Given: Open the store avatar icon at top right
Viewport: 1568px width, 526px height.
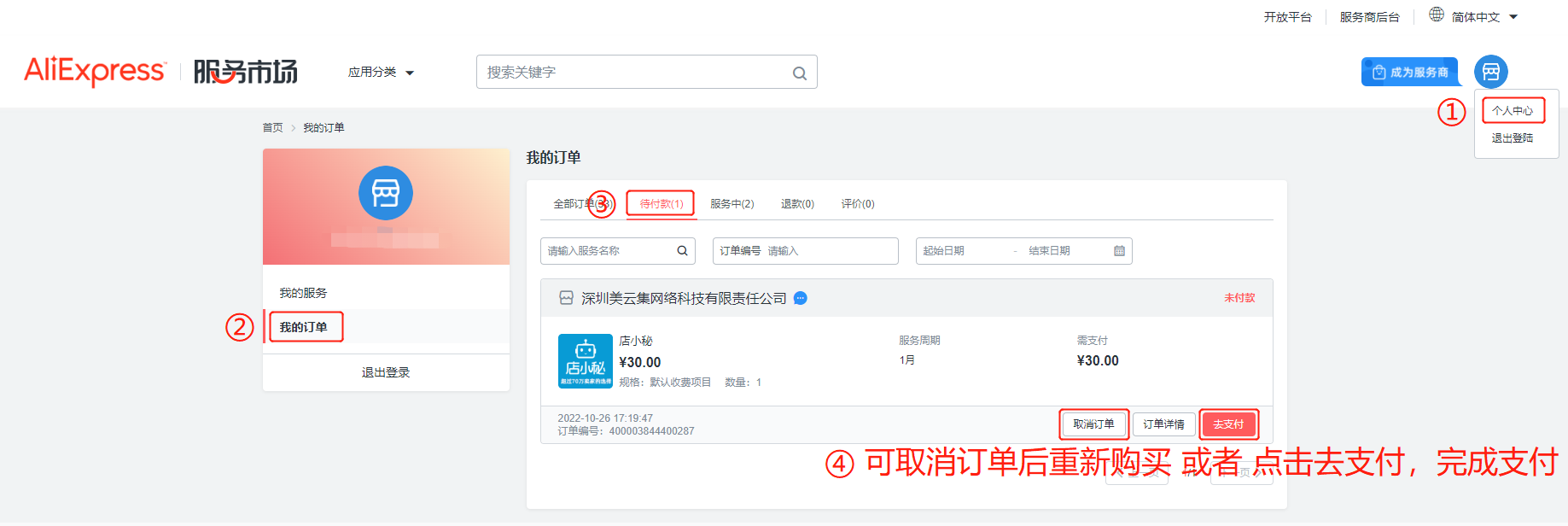Looking at the screenshot, I should click(1490, 72).
